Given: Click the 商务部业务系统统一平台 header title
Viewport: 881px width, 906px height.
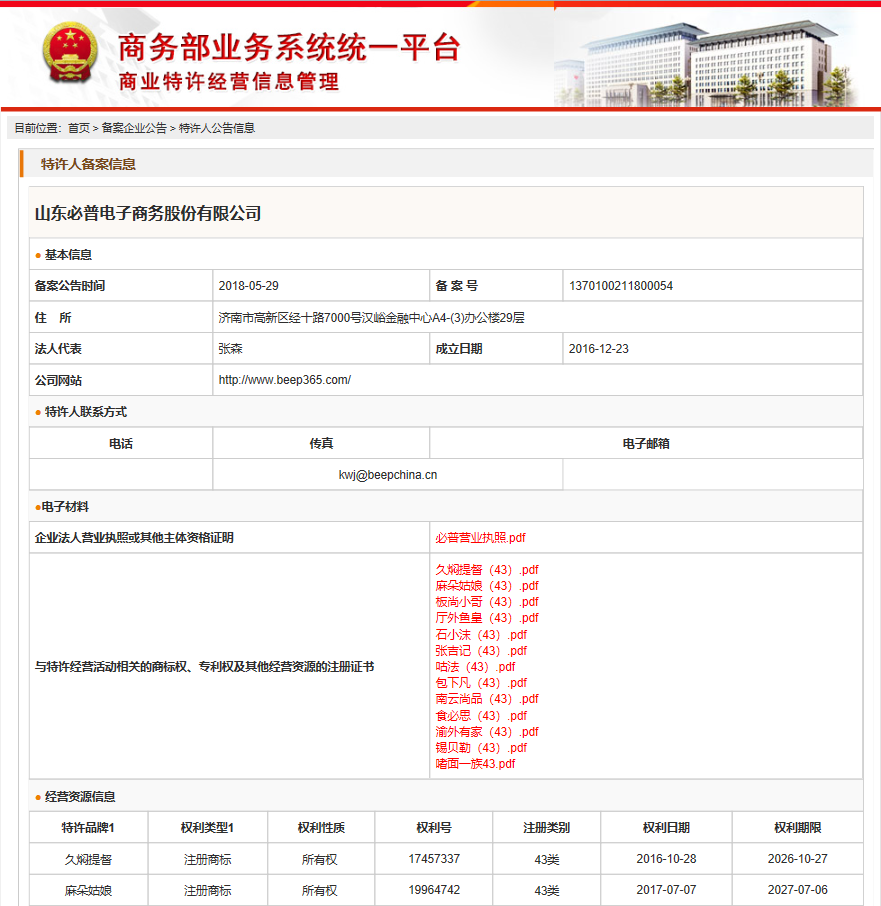Looking at the screenshot, I should pos(289,47).
